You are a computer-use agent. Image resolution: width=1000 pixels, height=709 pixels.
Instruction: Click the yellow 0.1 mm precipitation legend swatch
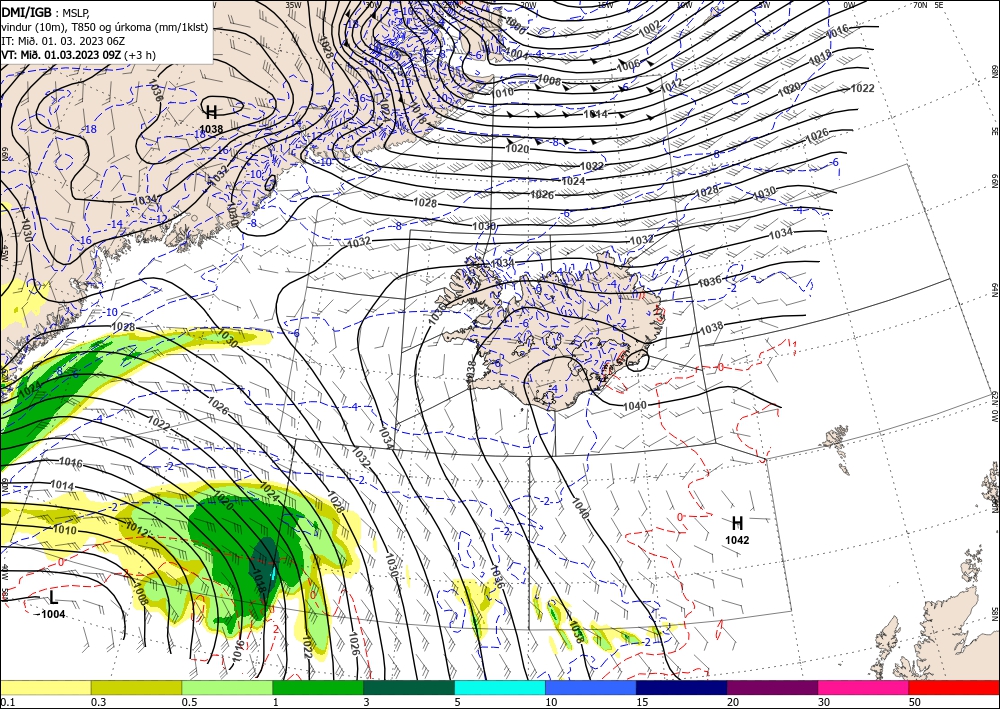click(x=45, y=687)
